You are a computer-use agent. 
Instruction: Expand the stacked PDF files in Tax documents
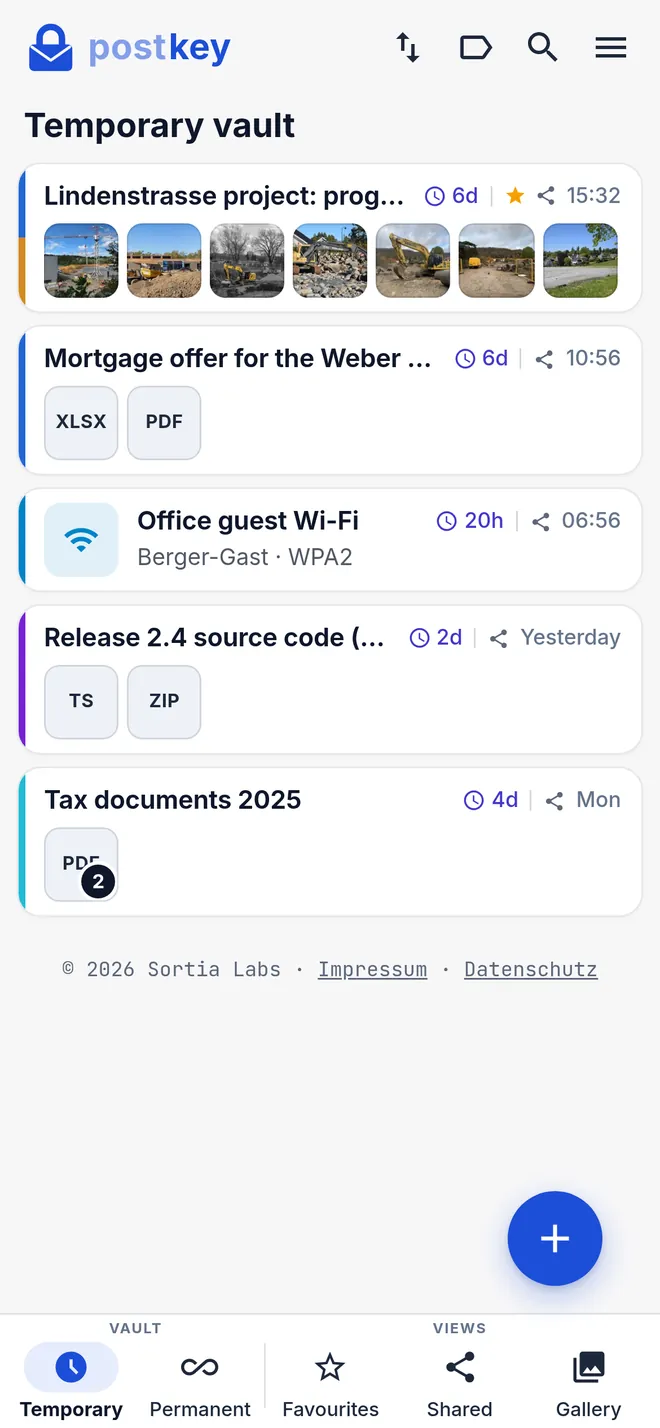tap(81, 865)
